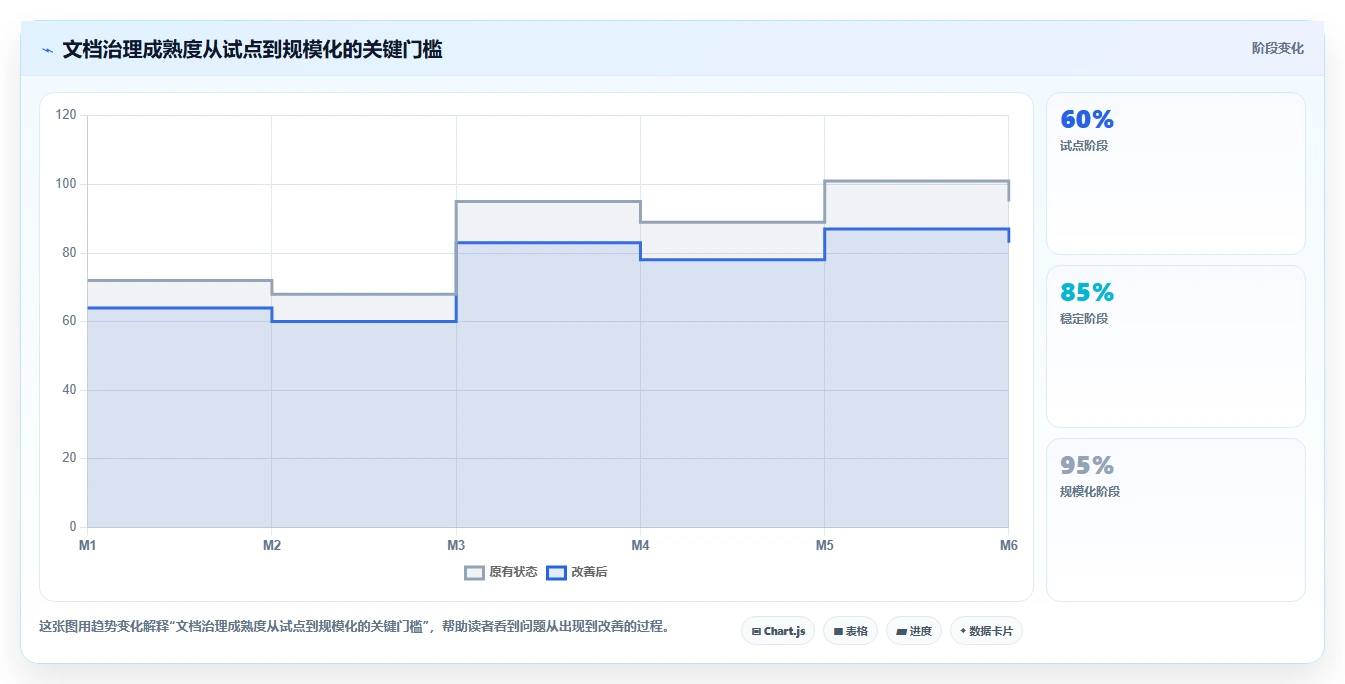Select the 表格 tag chip
This screenshot has height=684, width=1345.
[851, 631]
